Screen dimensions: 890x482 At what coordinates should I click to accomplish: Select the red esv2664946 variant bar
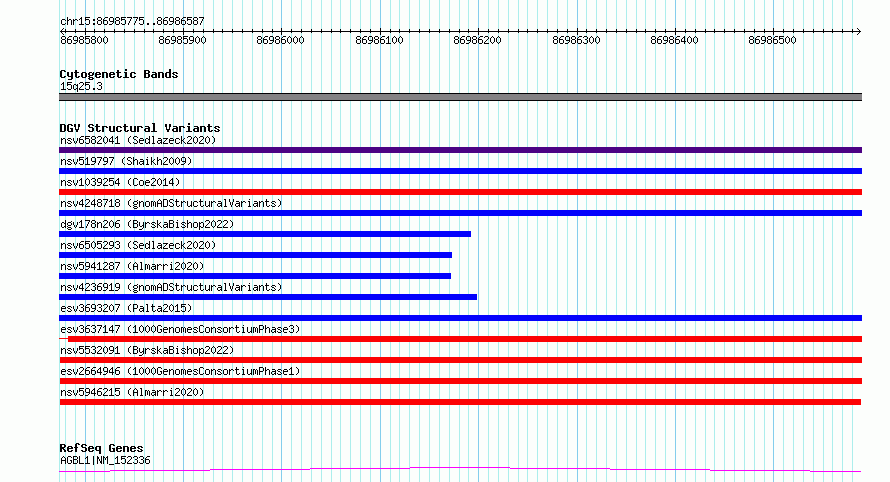[x=460, y=381]
